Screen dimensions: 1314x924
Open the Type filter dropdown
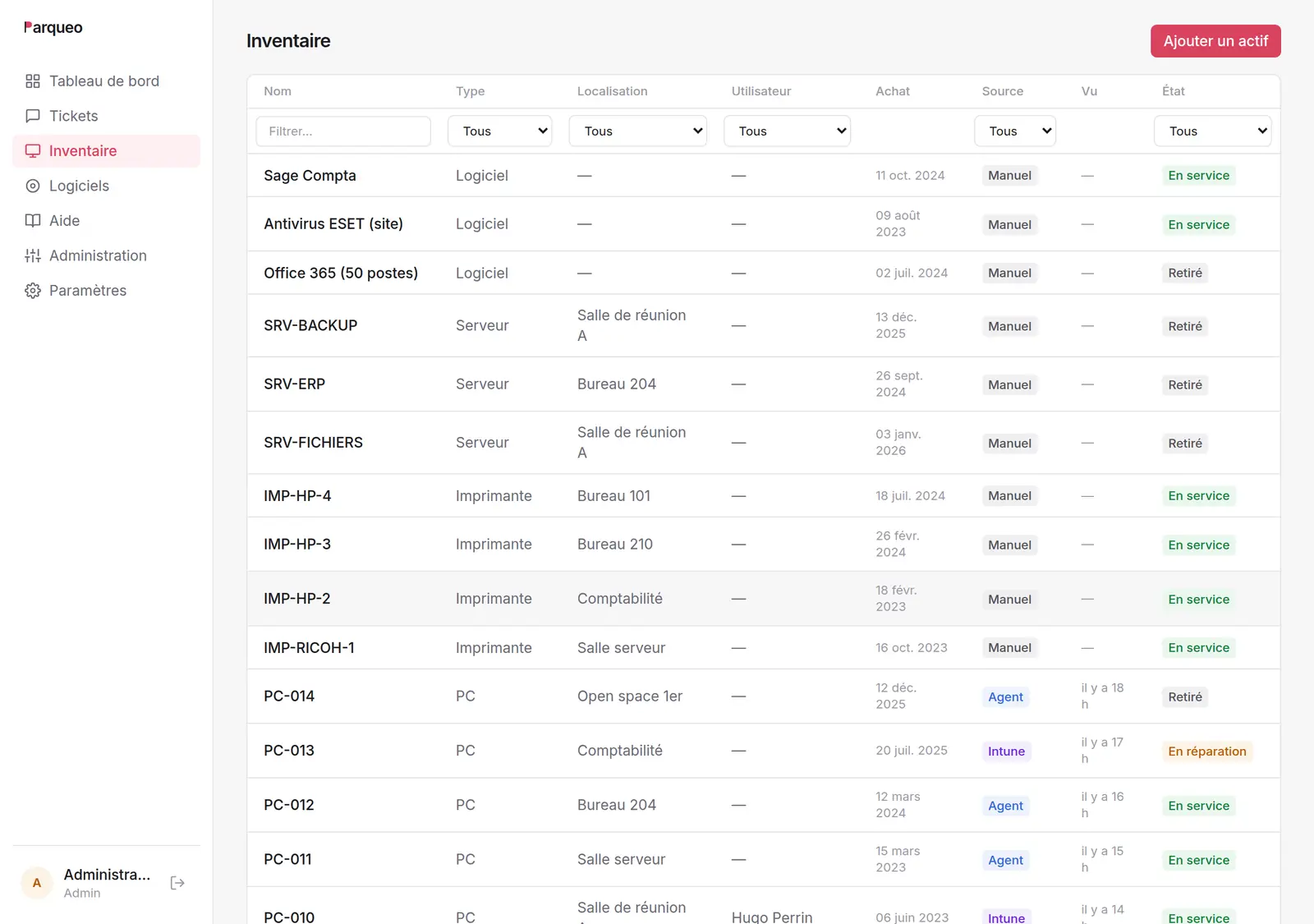(x=500, y=131)
